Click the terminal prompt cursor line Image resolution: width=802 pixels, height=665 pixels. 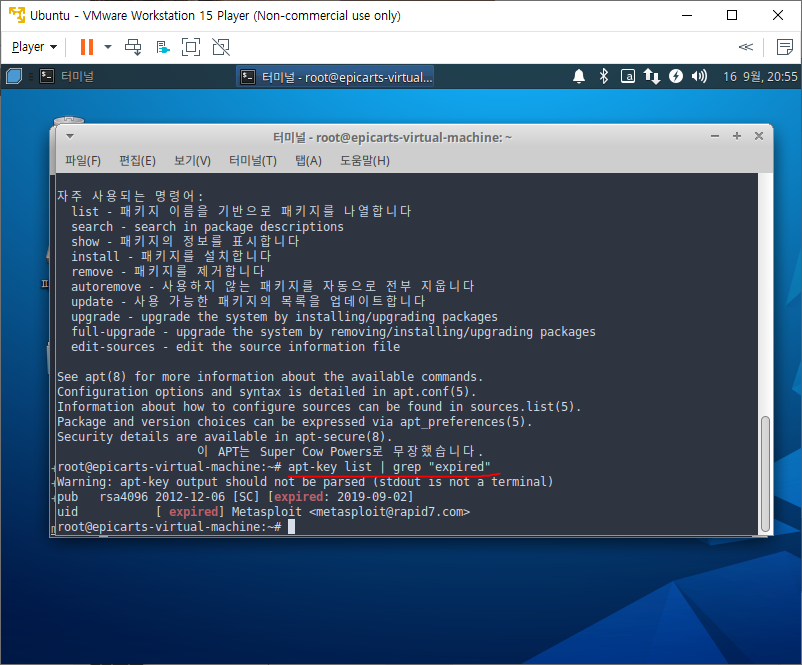tap(176, 526)
